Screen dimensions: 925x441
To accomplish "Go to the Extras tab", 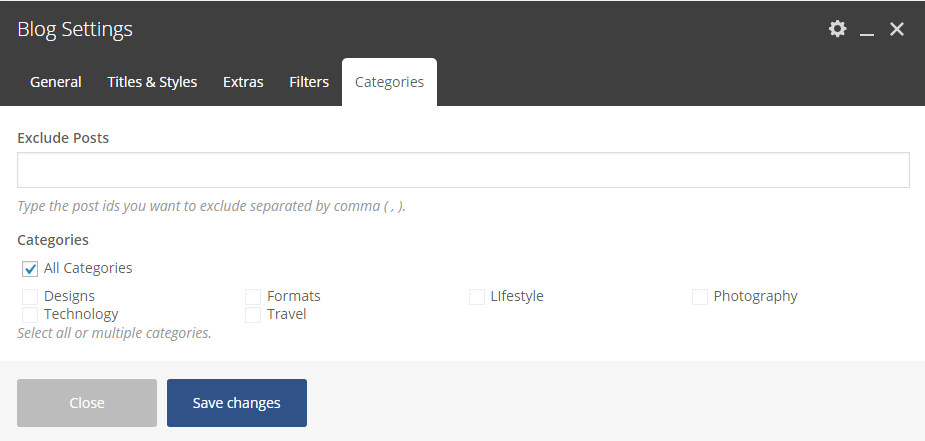I will point(243,82).
